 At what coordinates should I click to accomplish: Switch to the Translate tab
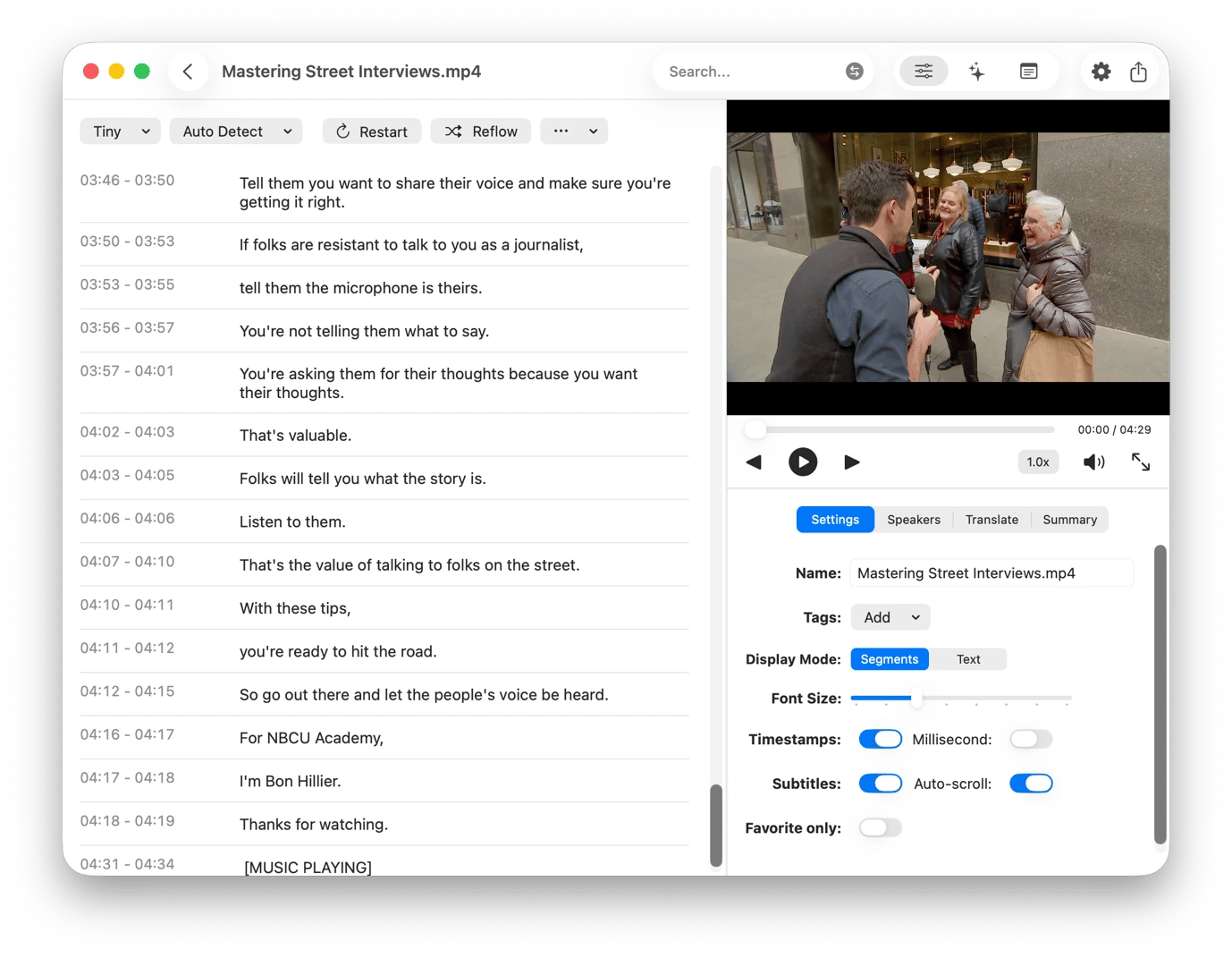click(992, 520)
